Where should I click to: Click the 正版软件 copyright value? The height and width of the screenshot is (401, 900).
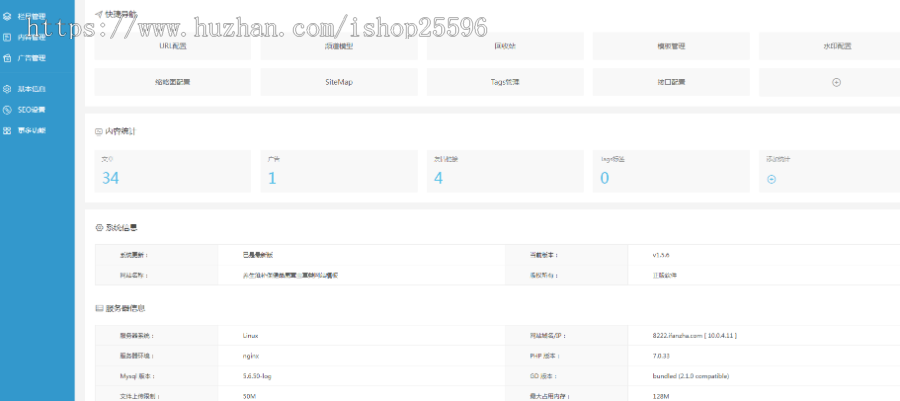(665, 275)
